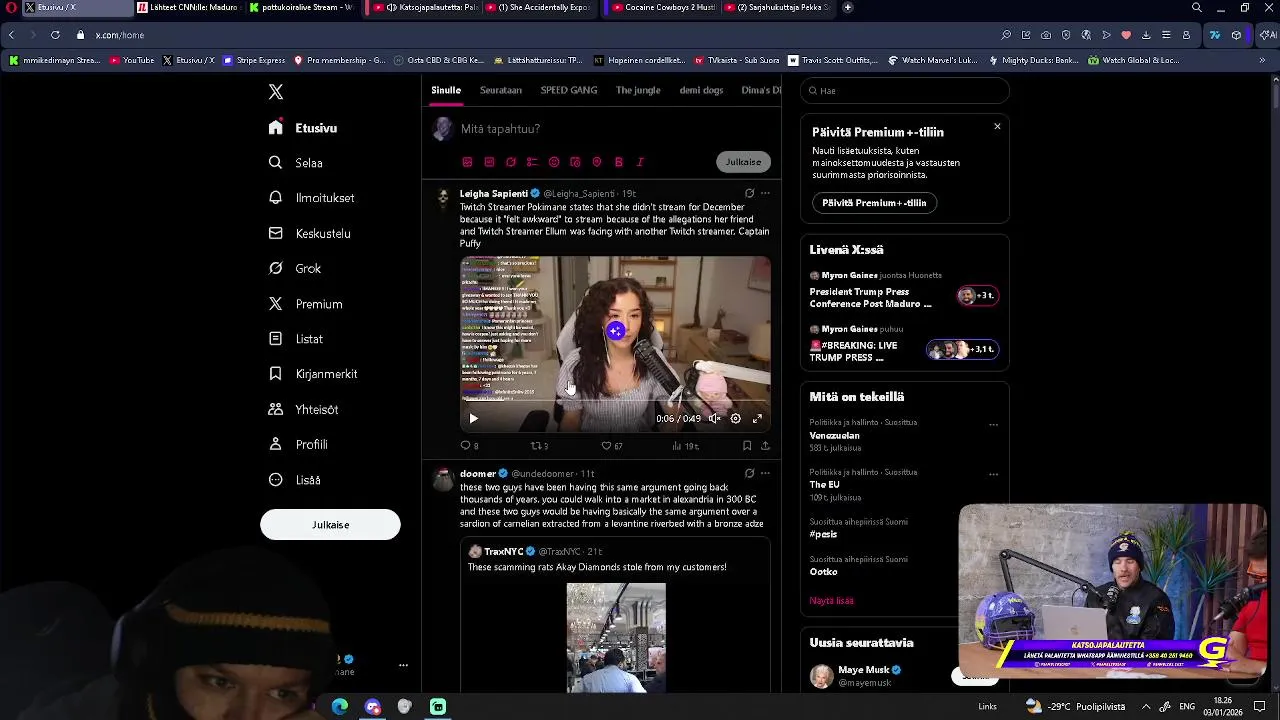Expand the Lisää more menu
Viewport: 1280px width, 720px height.
click(295, 480)
